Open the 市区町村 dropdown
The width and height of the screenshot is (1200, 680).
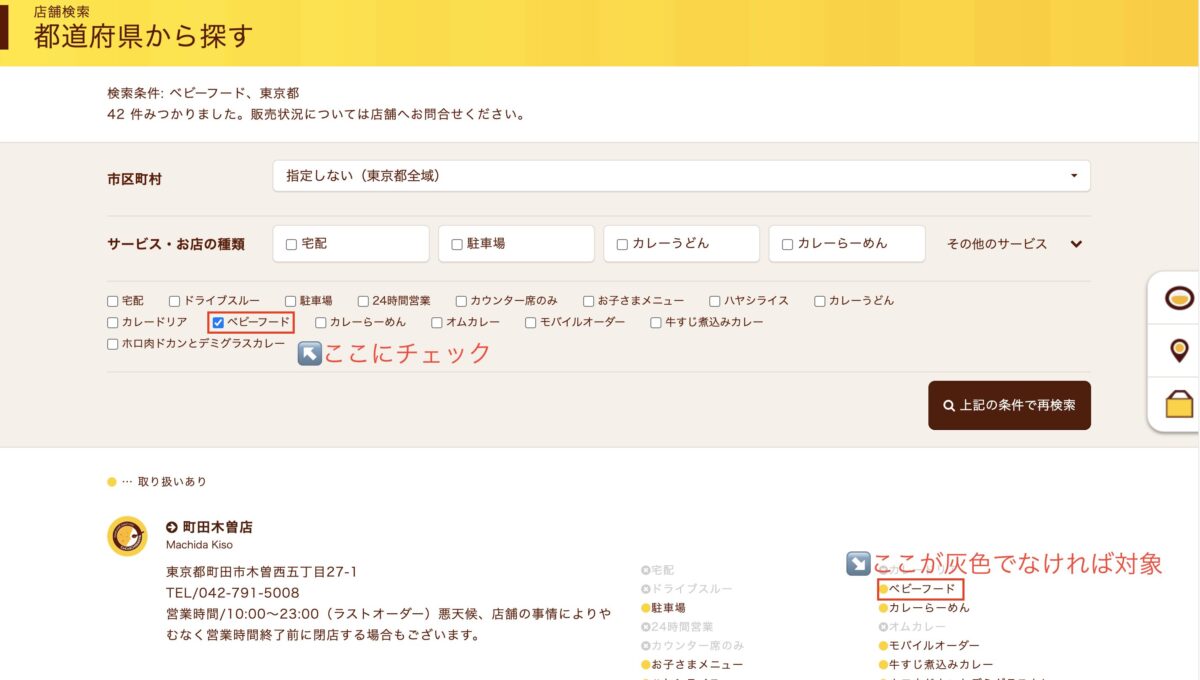click(x=681, y=176)
